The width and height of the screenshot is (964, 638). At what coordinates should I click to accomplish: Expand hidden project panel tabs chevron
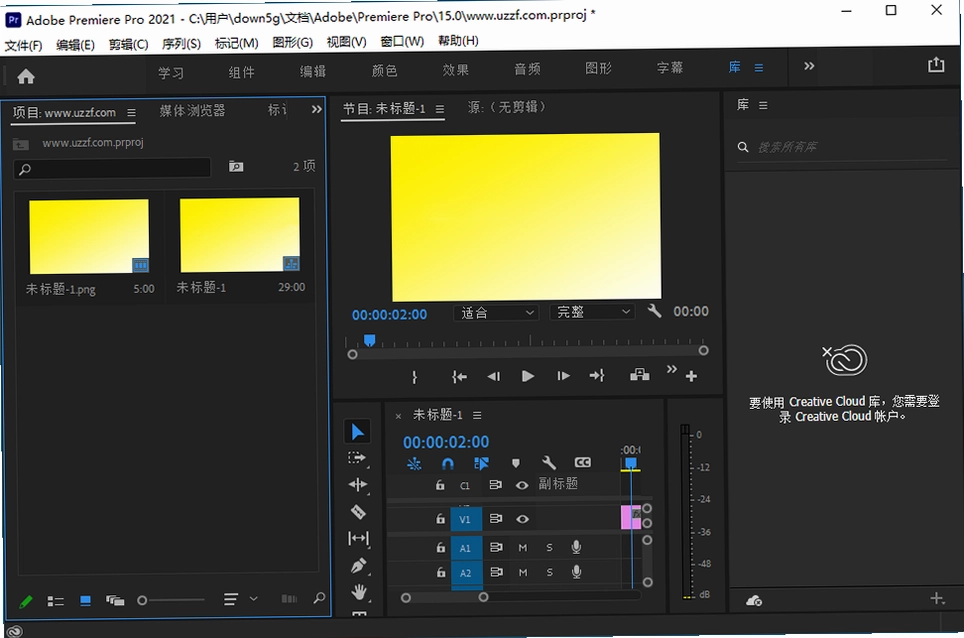click(317, 109)
